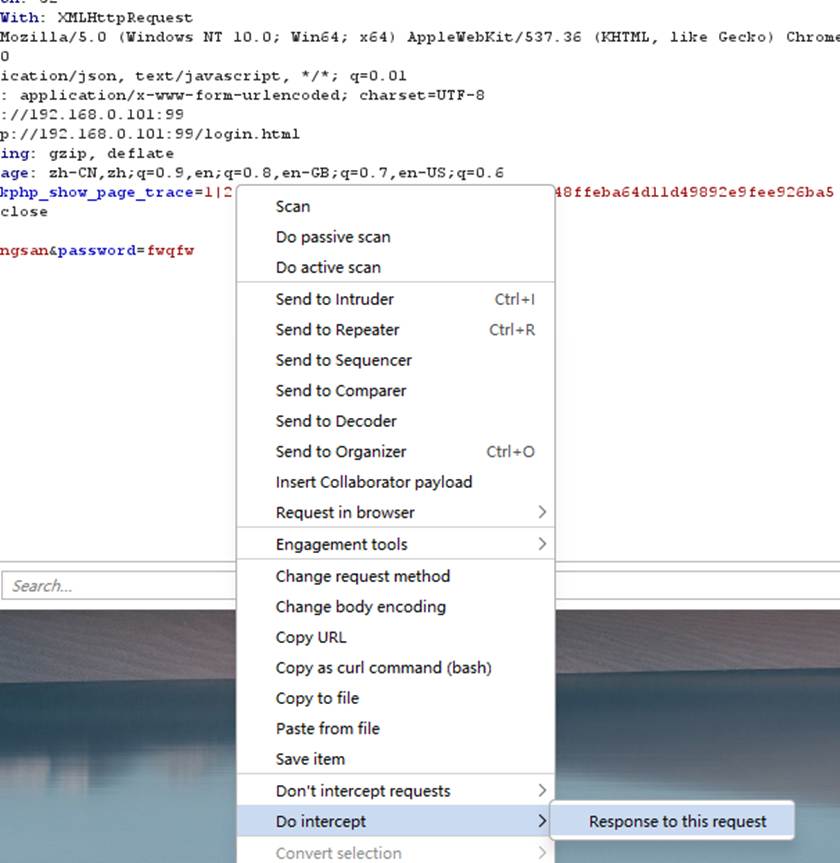Open the Do intercept submenu
The width and height of the screenshot is (840, 863).
tap(395, 821)
